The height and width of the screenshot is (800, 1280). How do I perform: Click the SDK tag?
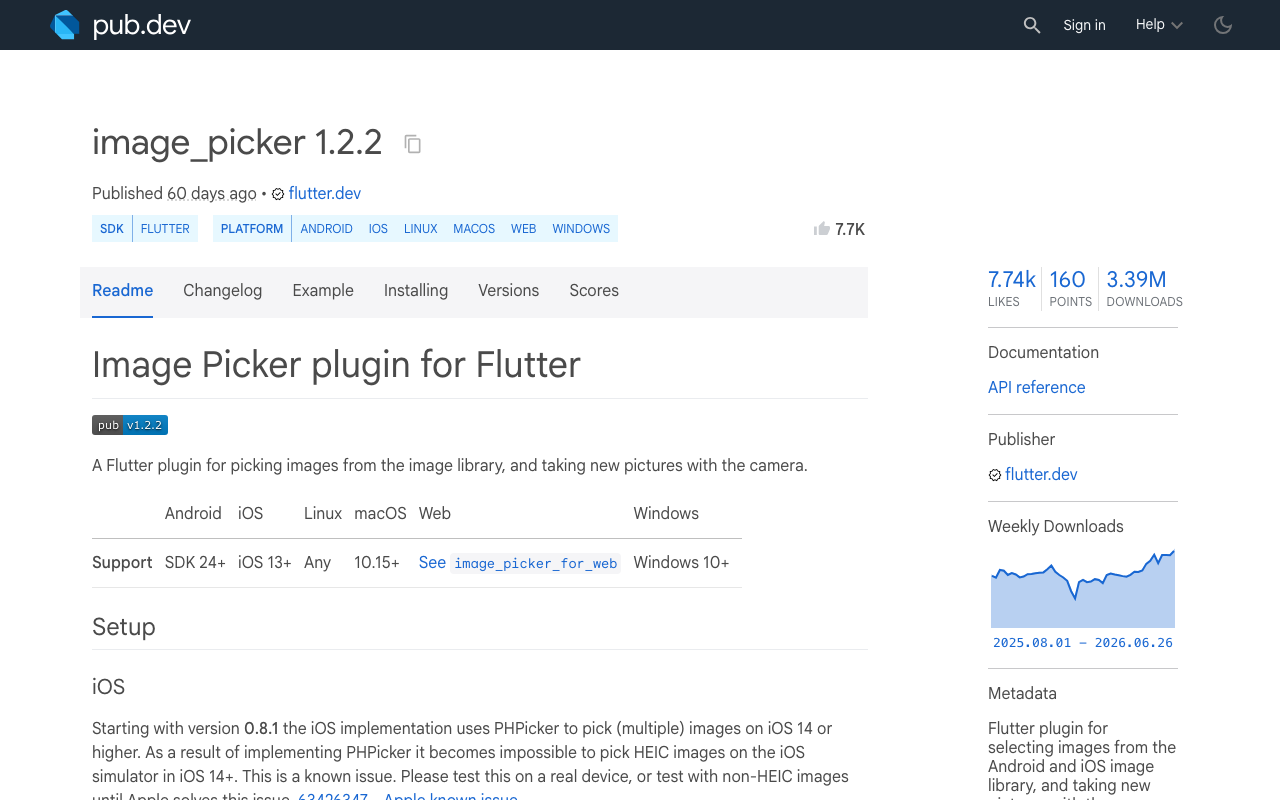tap(112, 229)
